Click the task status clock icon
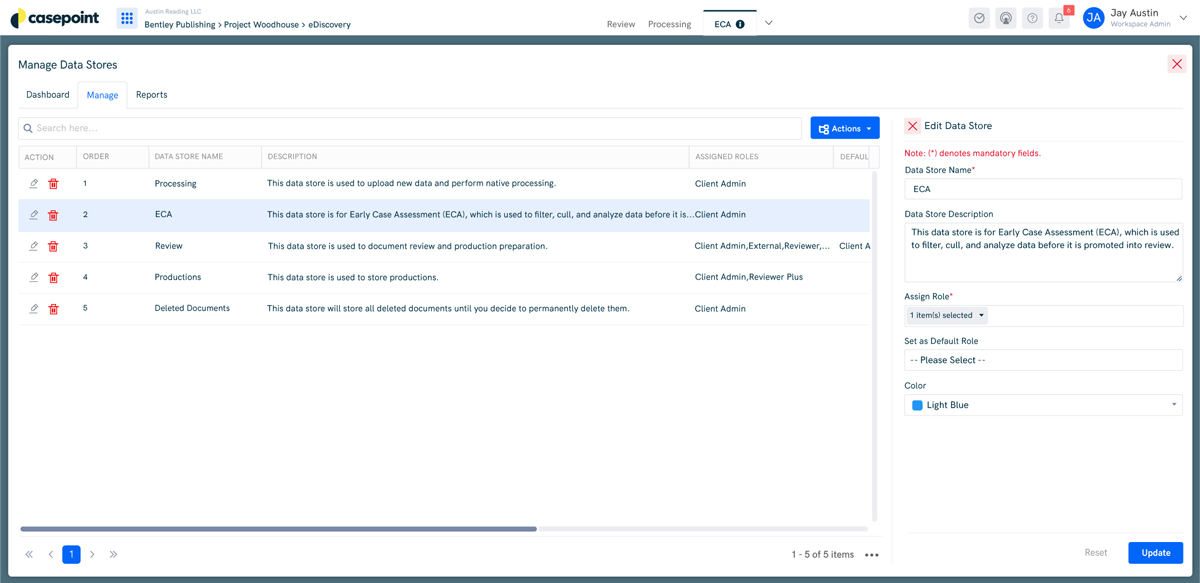 [978, 17]
